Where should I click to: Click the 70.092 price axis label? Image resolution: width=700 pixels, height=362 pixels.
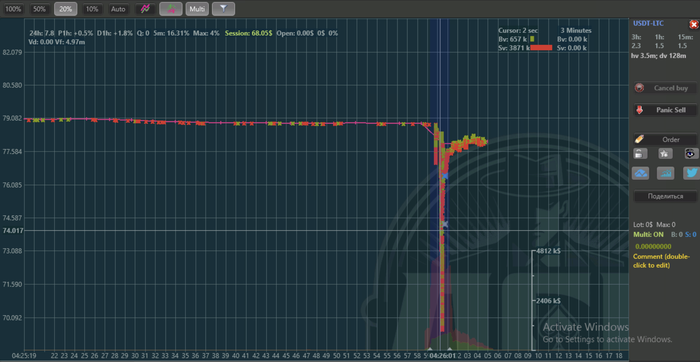(x=12, y=318)
